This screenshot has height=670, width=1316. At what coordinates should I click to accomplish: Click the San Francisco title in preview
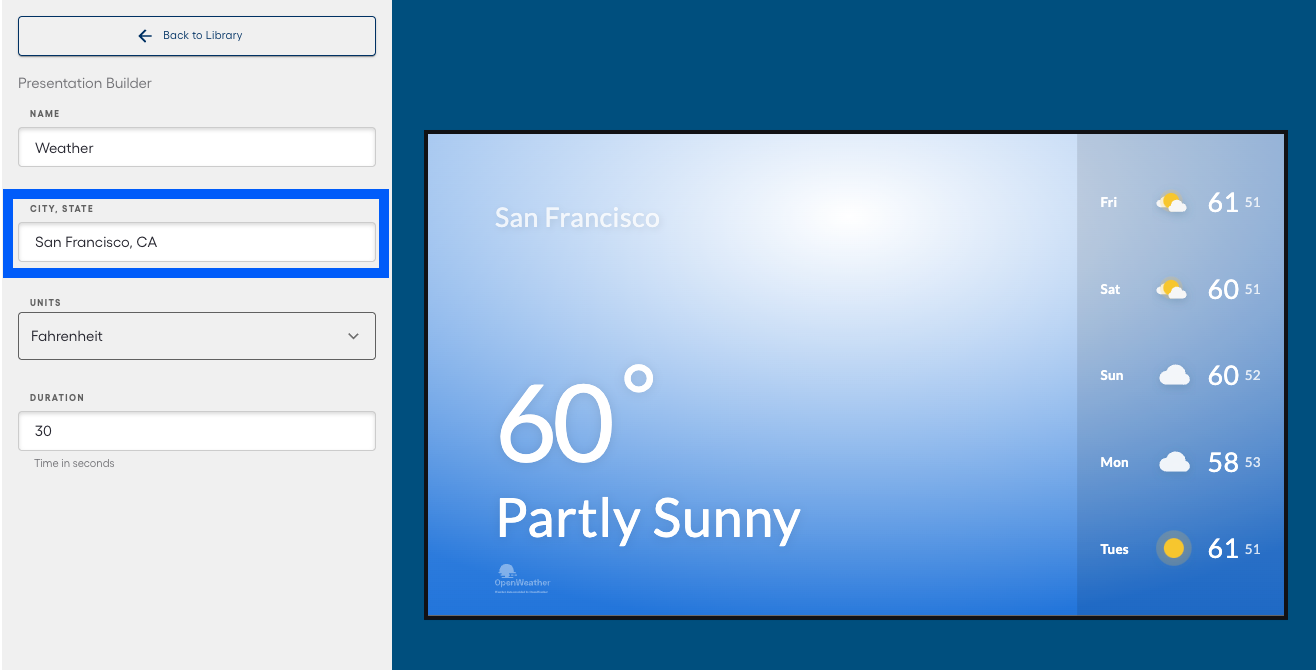click(577, 217)
